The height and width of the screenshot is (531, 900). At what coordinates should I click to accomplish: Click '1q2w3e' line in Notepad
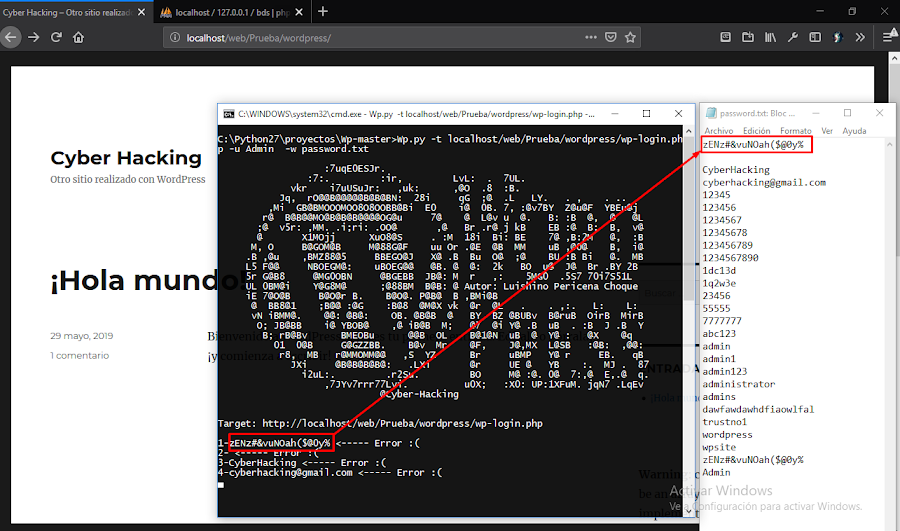tap(719, 284)
